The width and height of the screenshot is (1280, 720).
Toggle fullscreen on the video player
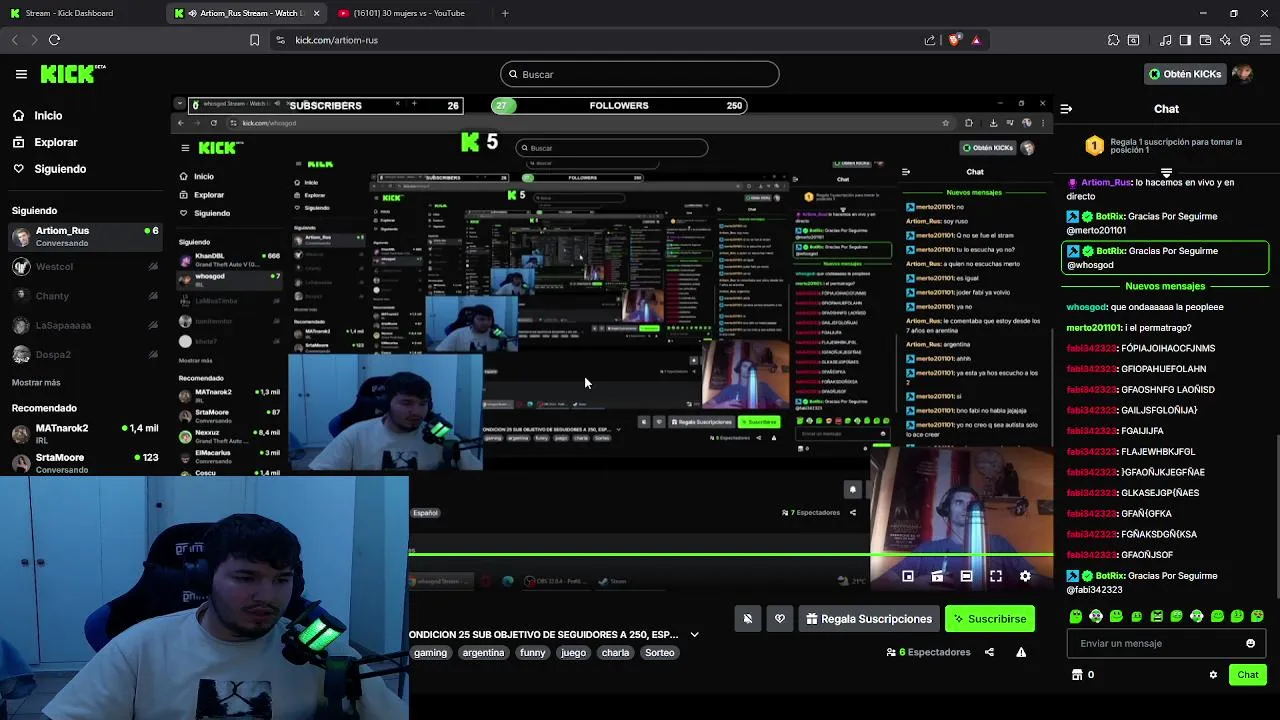pyautogui.click(x=996, y=577)
